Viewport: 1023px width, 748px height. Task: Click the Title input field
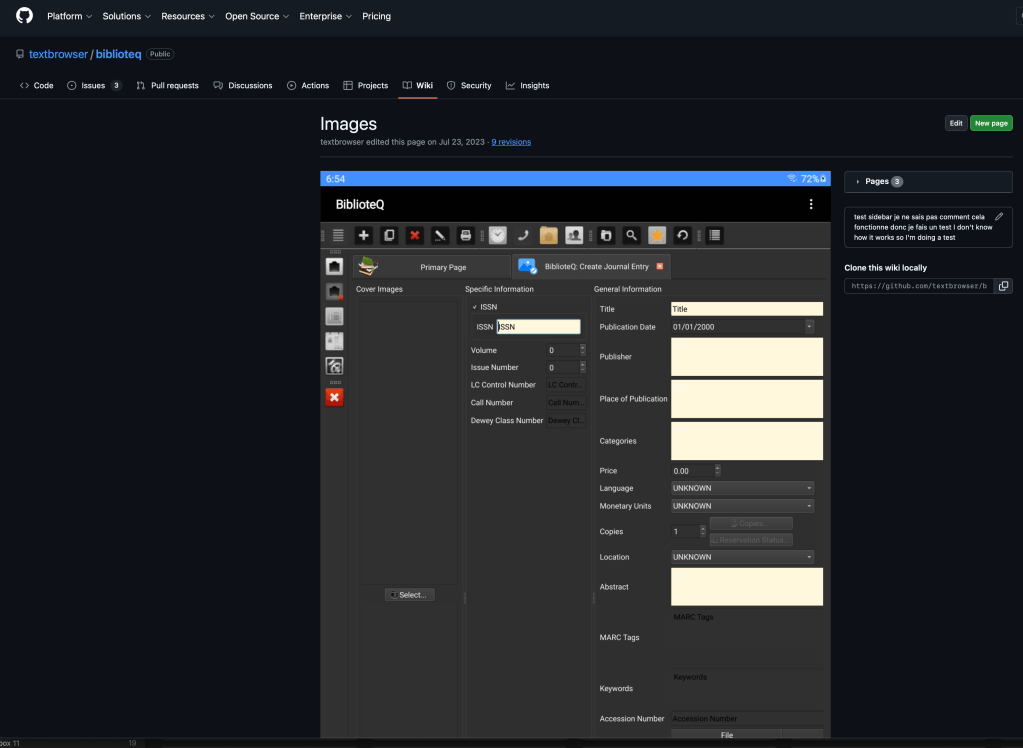[746, 309]
